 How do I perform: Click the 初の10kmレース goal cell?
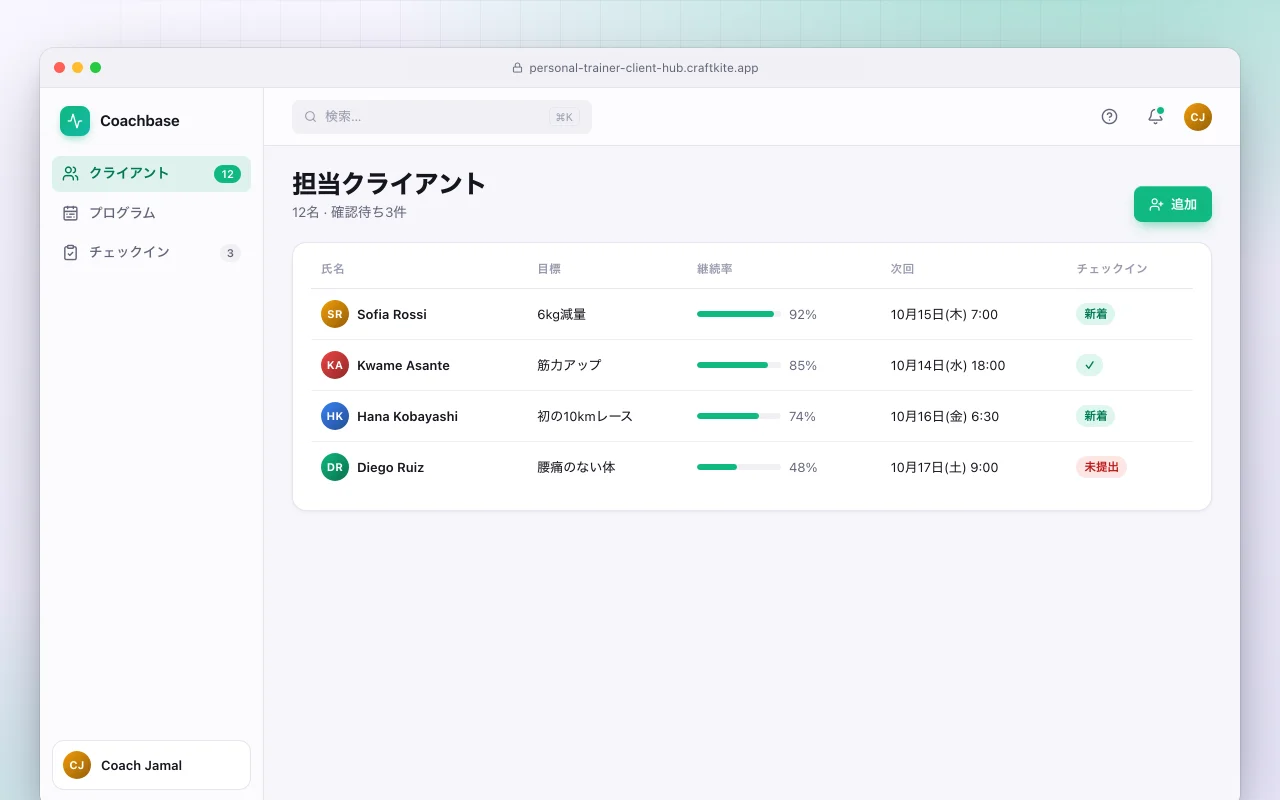point(585,416)
